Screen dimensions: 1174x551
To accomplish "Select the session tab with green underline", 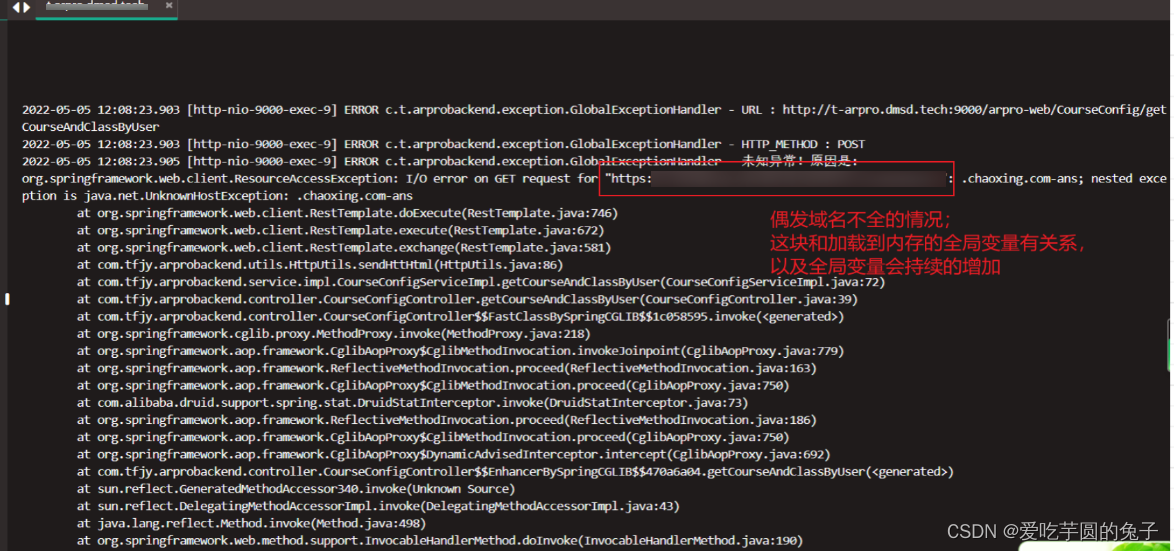I will (x=96, y=7).
